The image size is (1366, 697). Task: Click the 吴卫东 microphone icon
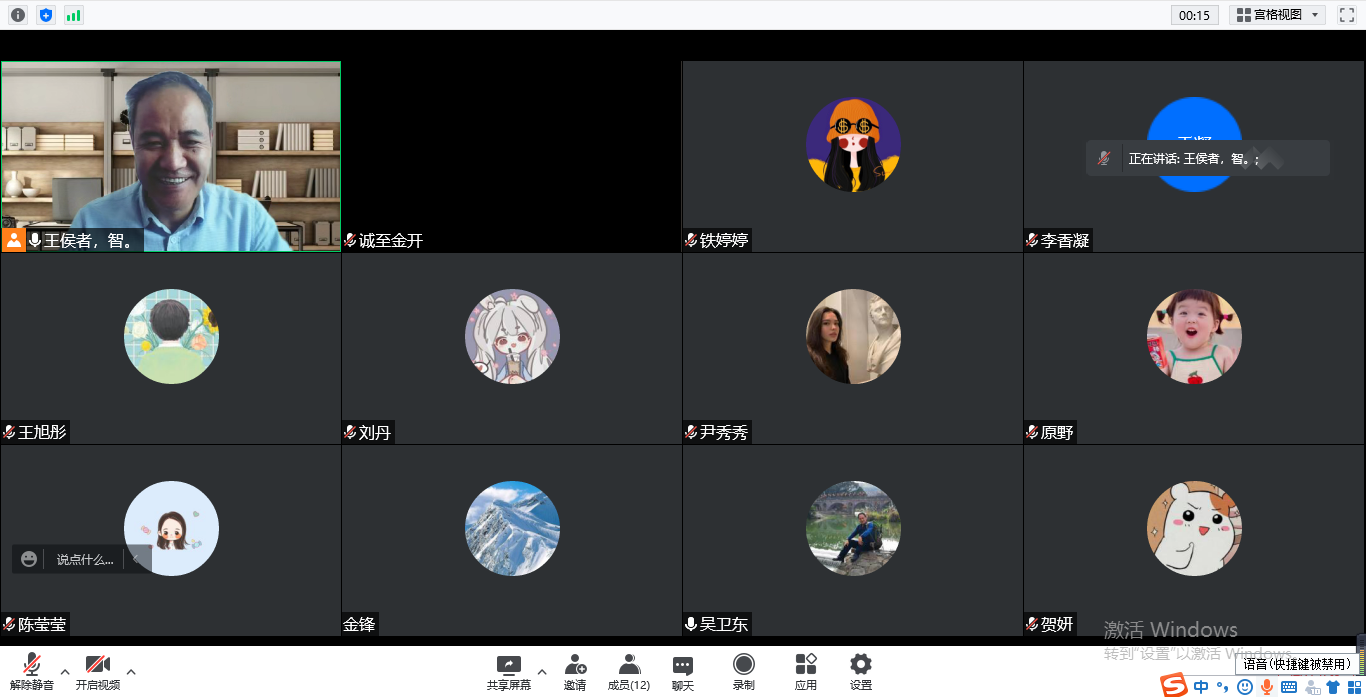point(691,624)
